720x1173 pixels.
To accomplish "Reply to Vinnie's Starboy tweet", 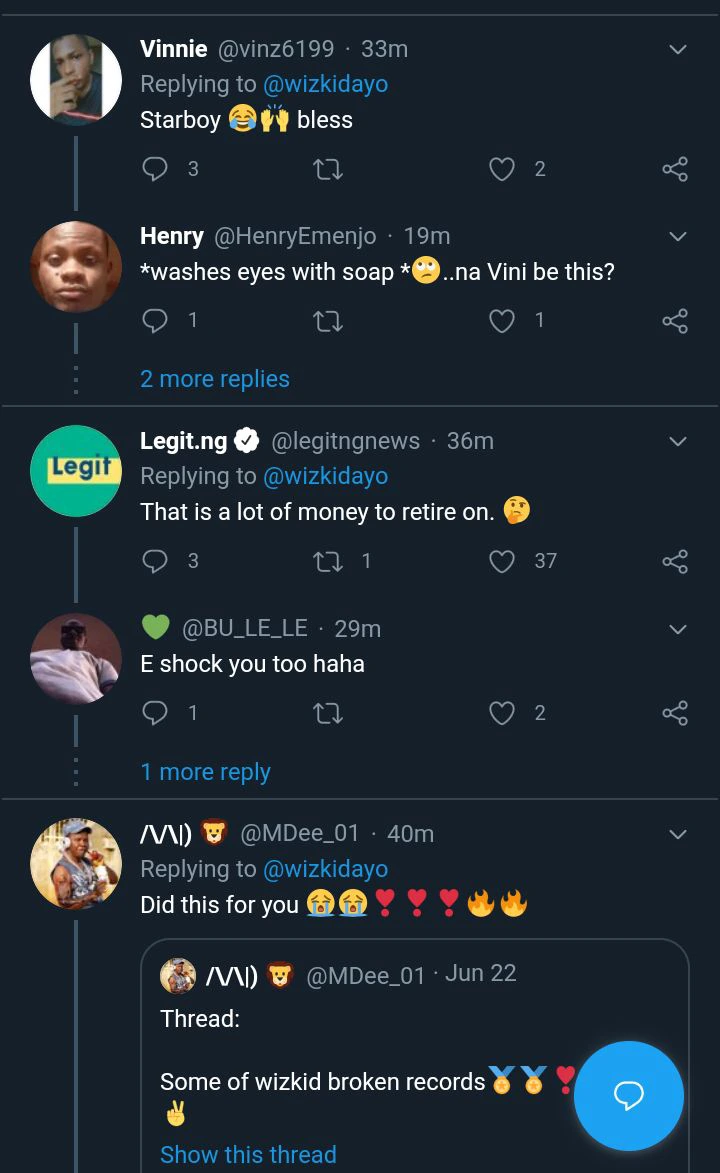I will (155, 169).
